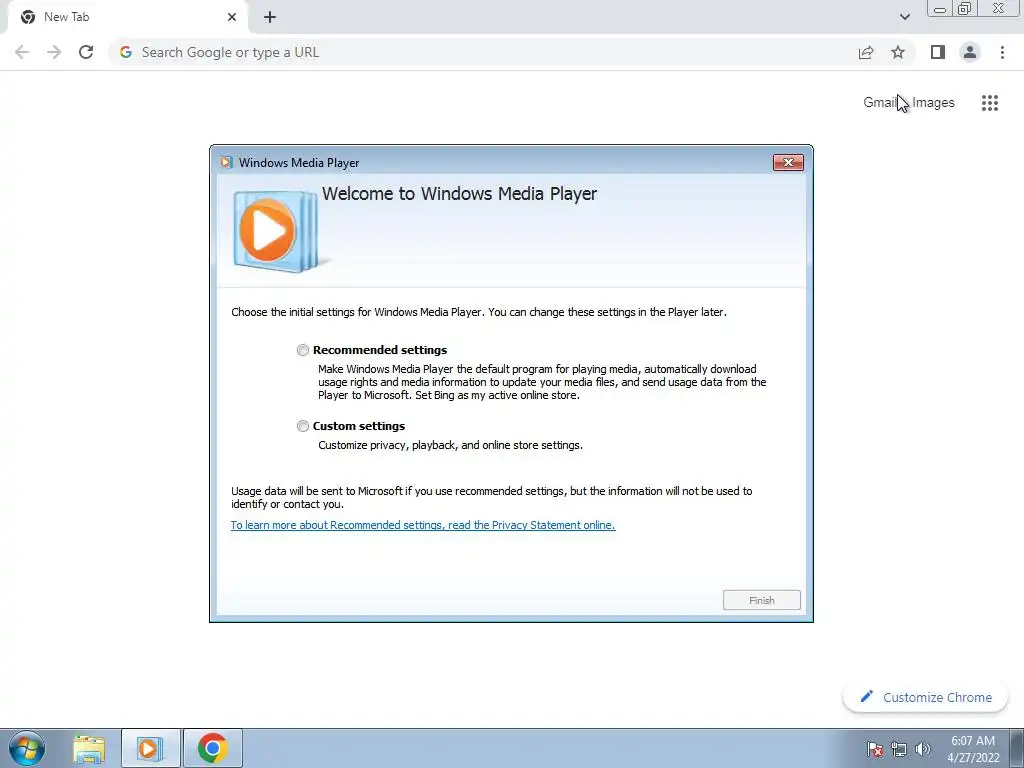
Task: Close the New Tab tab
Action: [232, 17]
